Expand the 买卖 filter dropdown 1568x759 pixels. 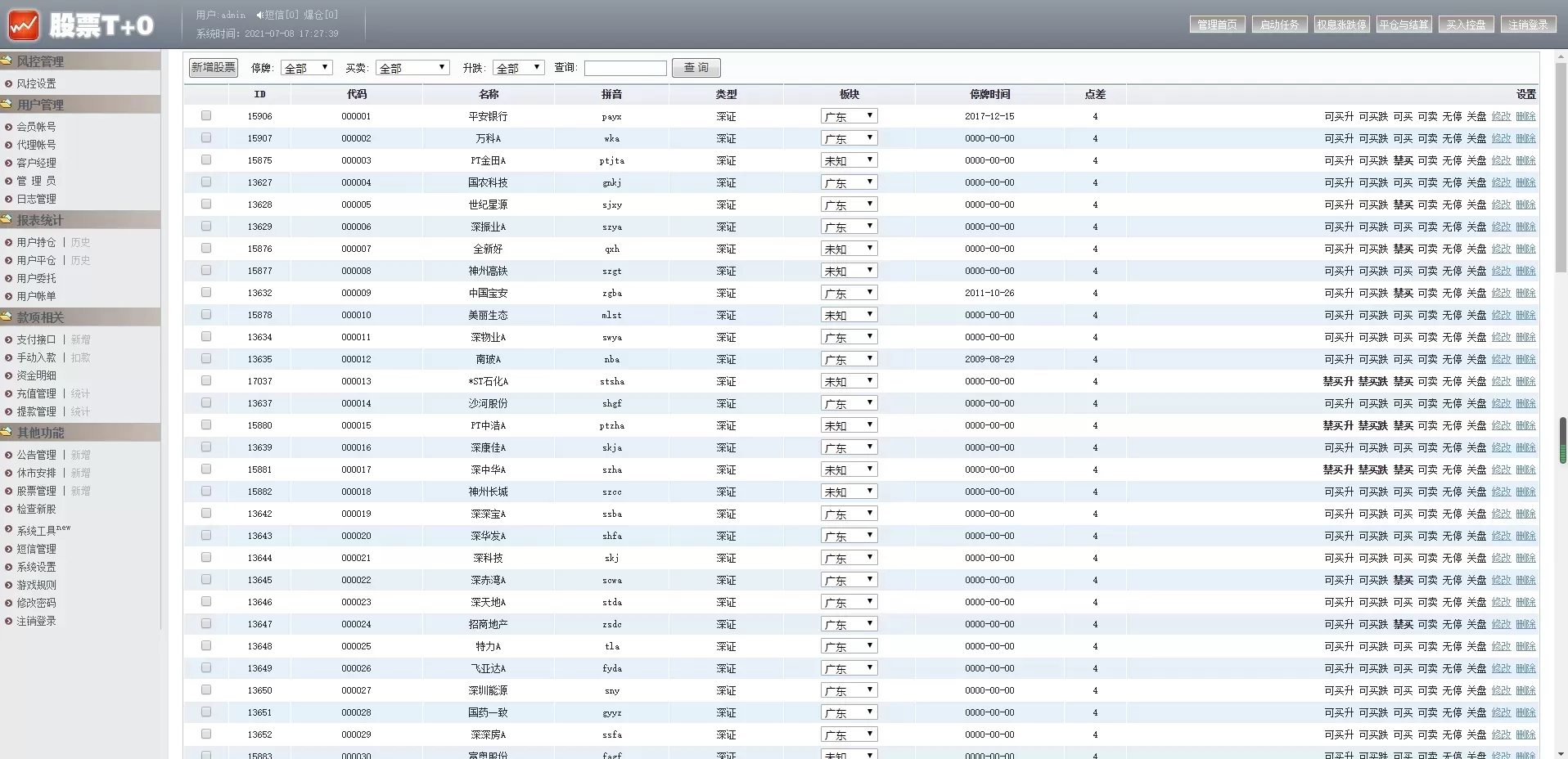coord(412,68)
